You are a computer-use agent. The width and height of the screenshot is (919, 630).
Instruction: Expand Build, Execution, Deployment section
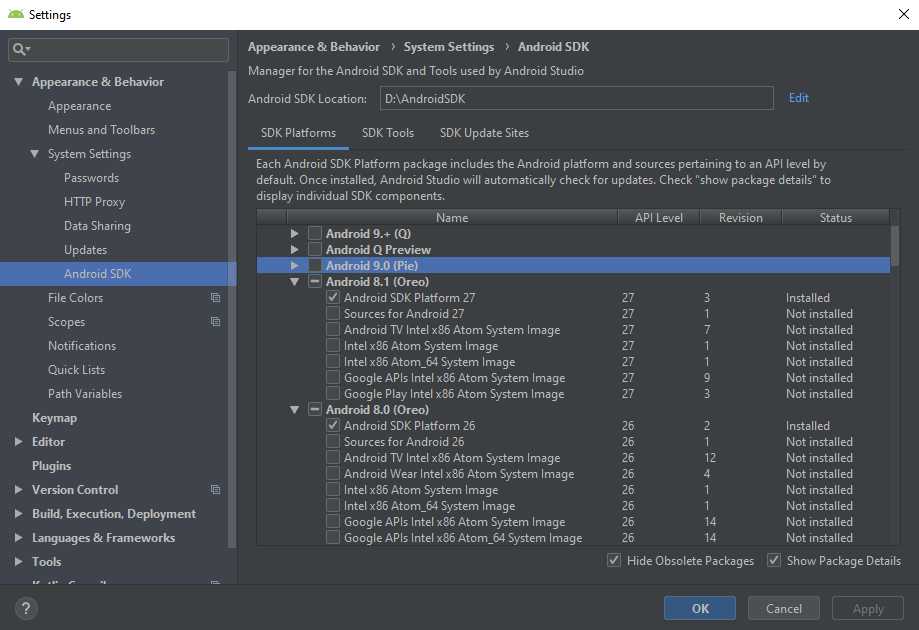coord(19,513)
